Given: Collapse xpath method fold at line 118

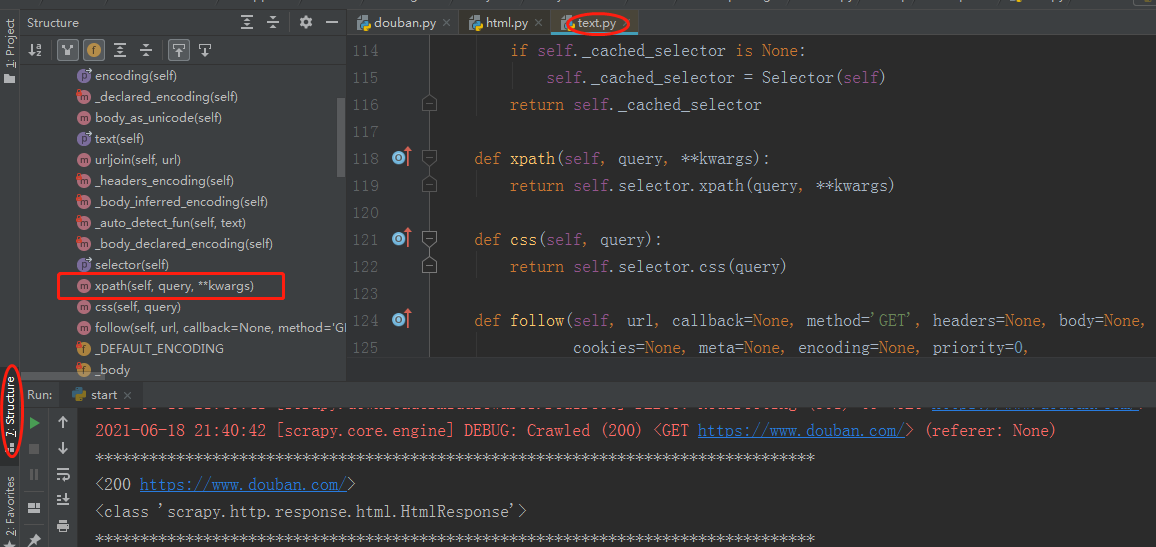Looking at the screenshot, I should tap(429, 158).
